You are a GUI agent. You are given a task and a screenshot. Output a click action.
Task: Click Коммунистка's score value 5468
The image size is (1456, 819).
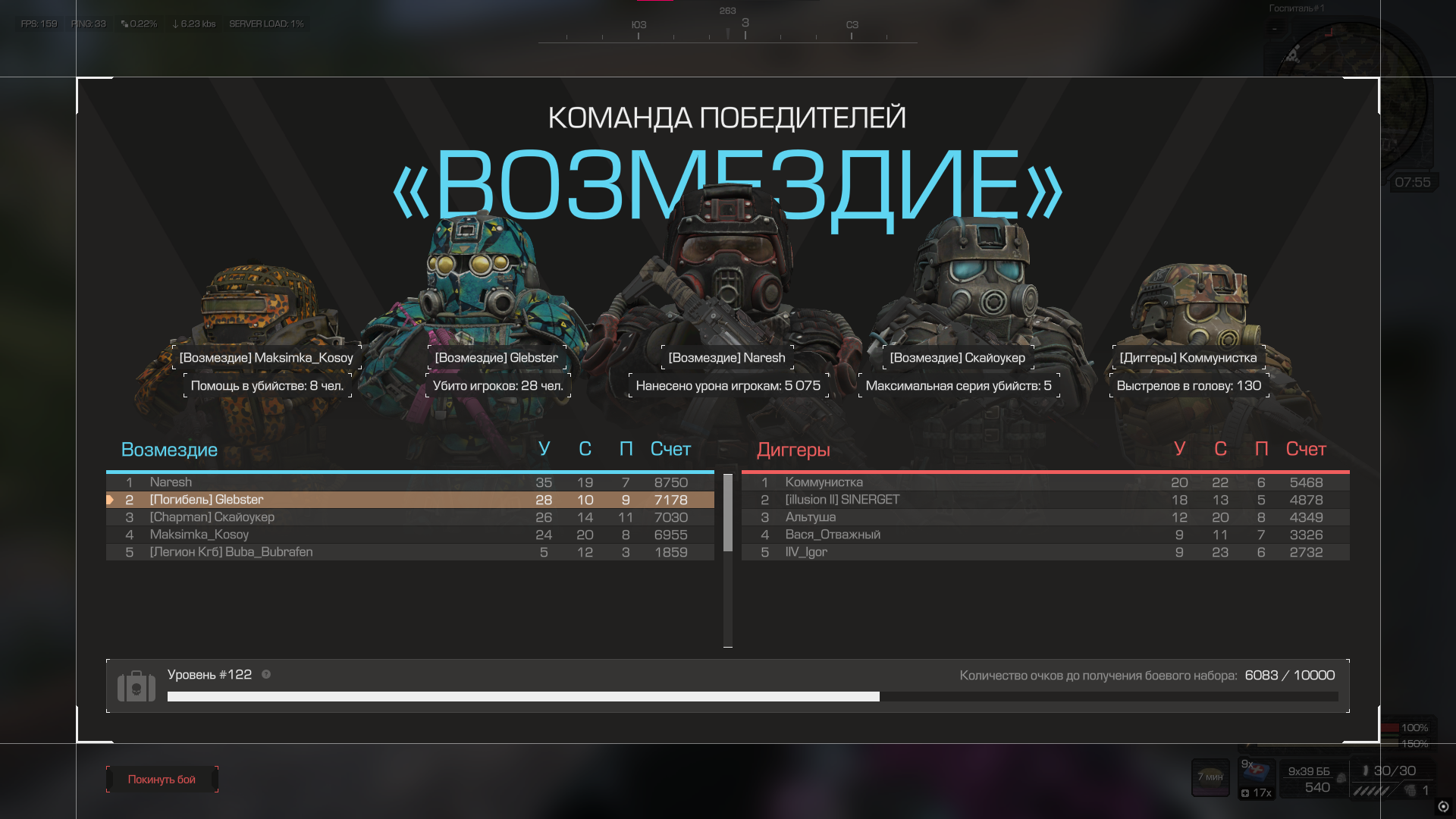pyautogui.click(x=1306, y=482)
